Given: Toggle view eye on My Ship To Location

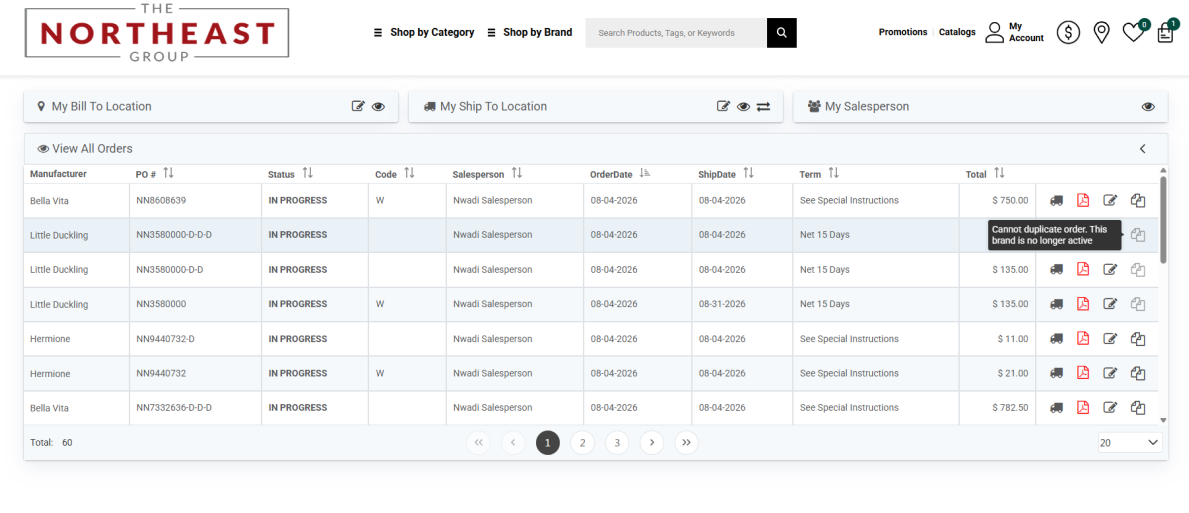Looking at the screenshot, I should tap(743, 107).
